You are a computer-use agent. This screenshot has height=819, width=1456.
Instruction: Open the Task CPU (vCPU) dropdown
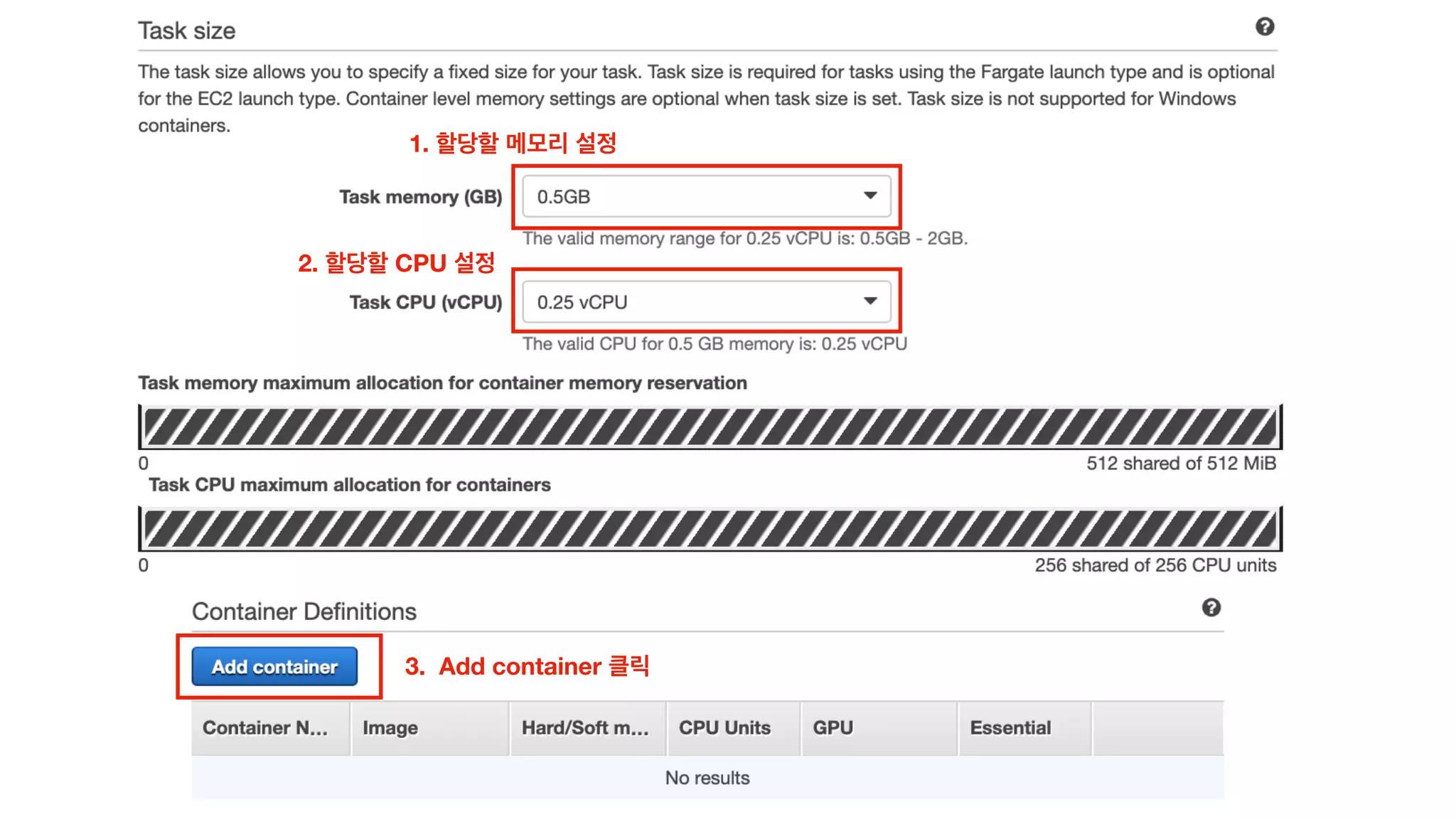point(706,301)
